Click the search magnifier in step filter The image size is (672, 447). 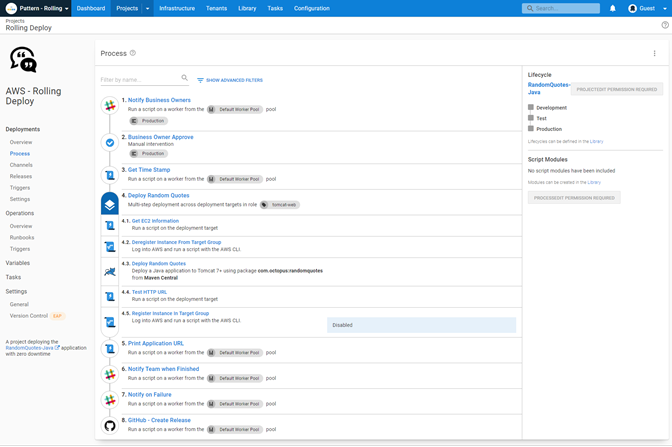[184, 78]
